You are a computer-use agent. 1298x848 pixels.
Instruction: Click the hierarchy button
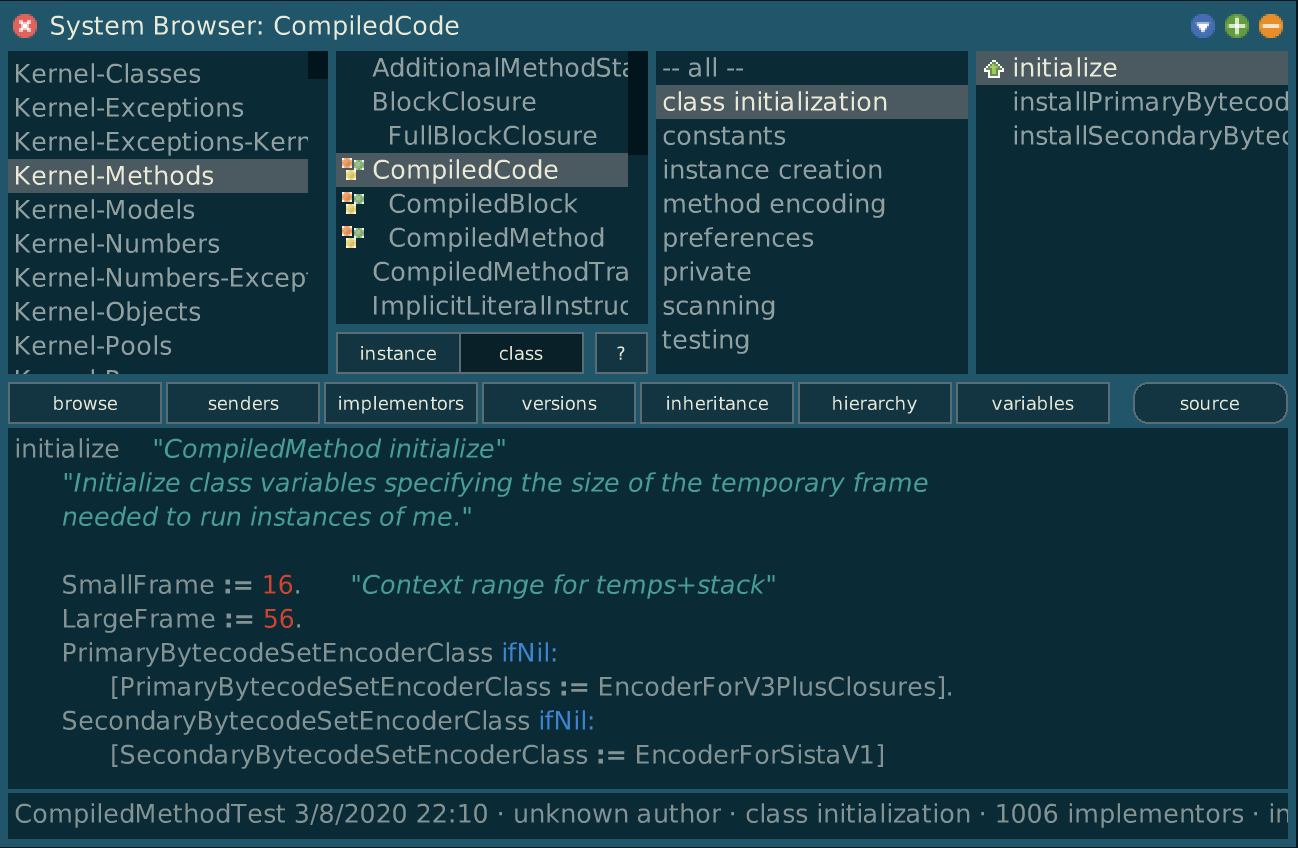pyautogui.click(x=875, y=403)
